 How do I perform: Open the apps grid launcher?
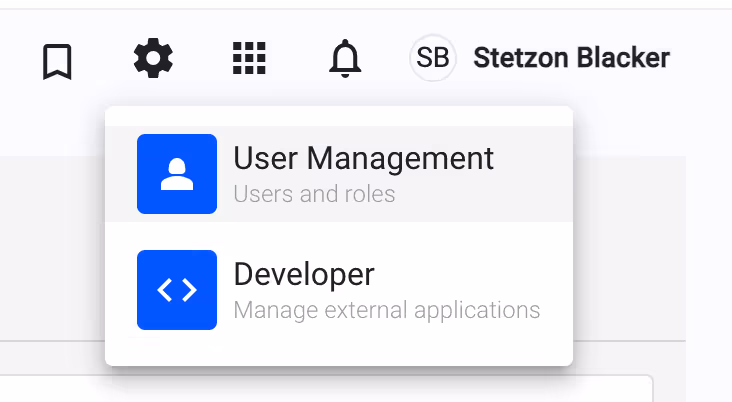coord(249,60)
